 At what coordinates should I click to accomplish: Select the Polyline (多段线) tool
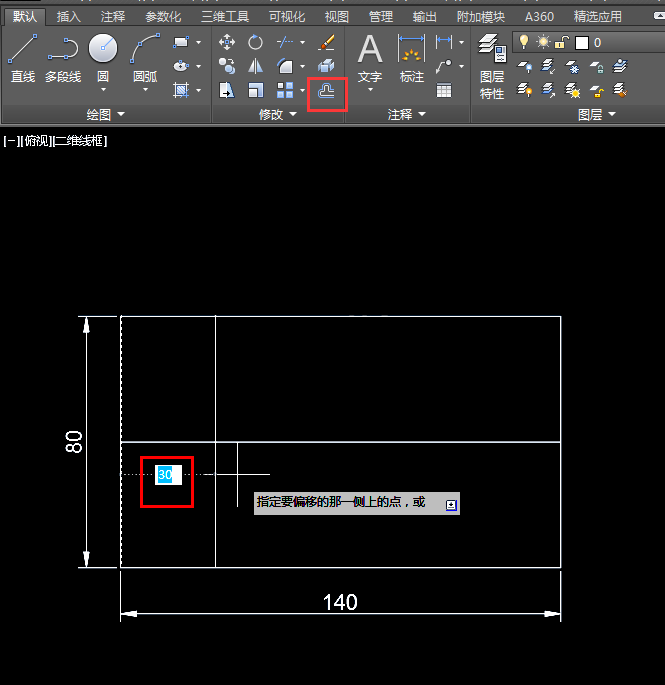[63, 58]
